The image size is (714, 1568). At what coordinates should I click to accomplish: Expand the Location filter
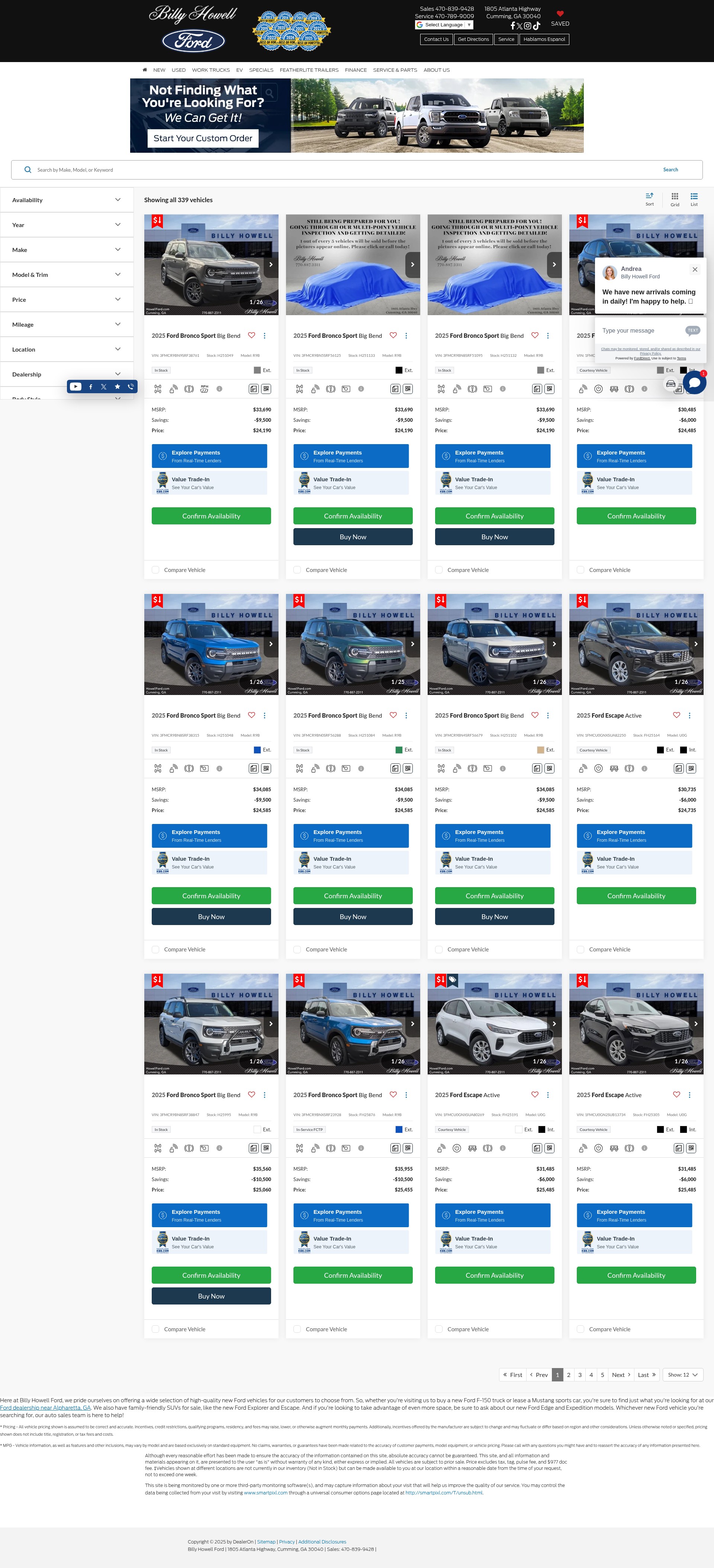click(67, 349)
